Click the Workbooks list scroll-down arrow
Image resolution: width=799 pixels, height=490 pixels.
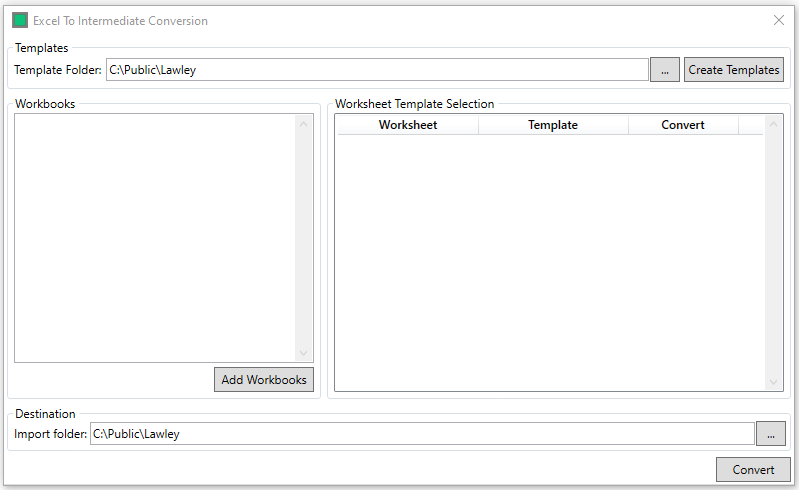pos(304,353)
